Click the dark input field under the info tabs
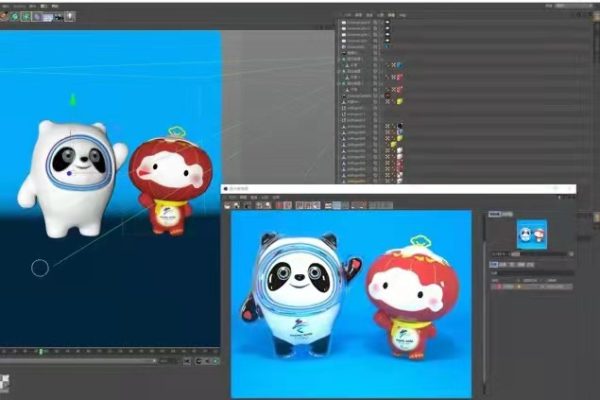The width and height of the screenshot is (600, 400). pos(536,273)
